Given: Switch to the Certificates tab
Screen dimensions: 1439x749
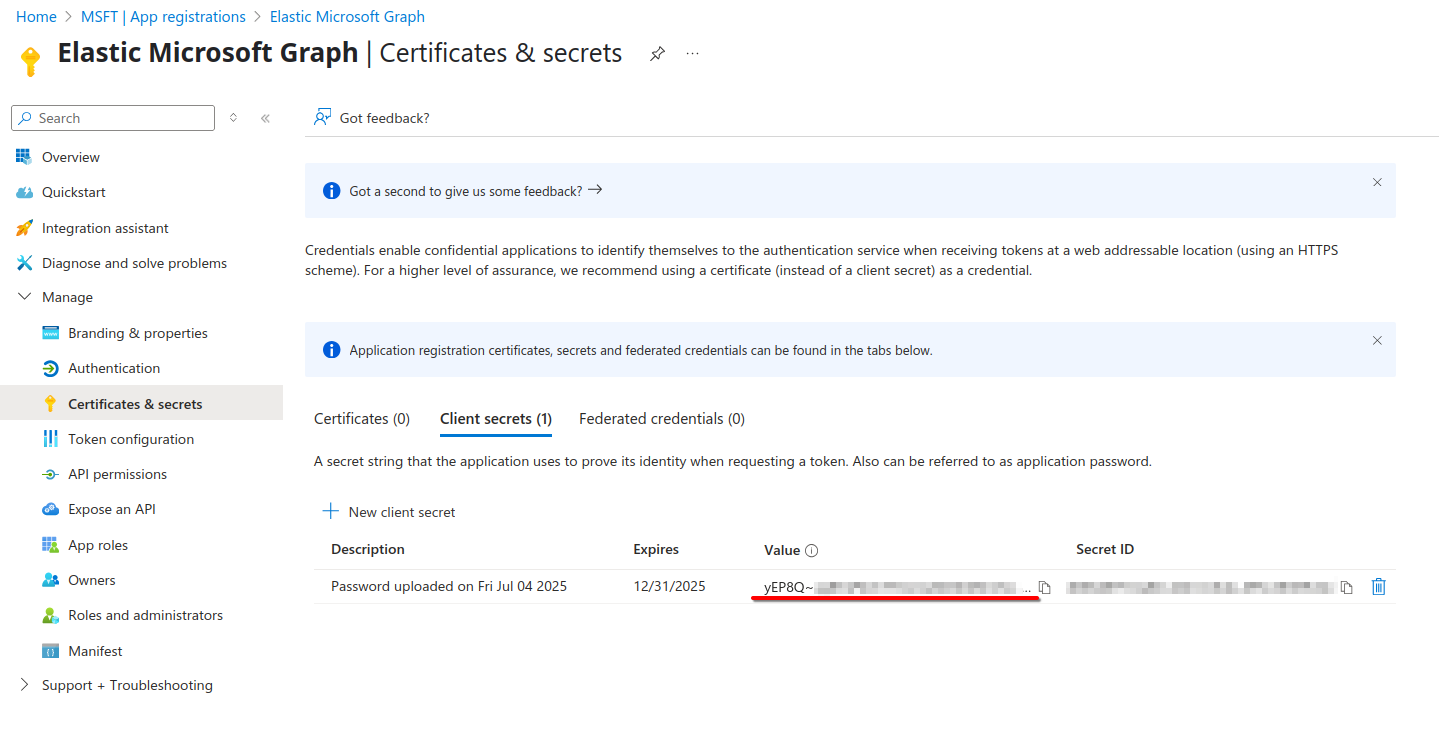Looking at the screenshot, I should coord(362,418).
